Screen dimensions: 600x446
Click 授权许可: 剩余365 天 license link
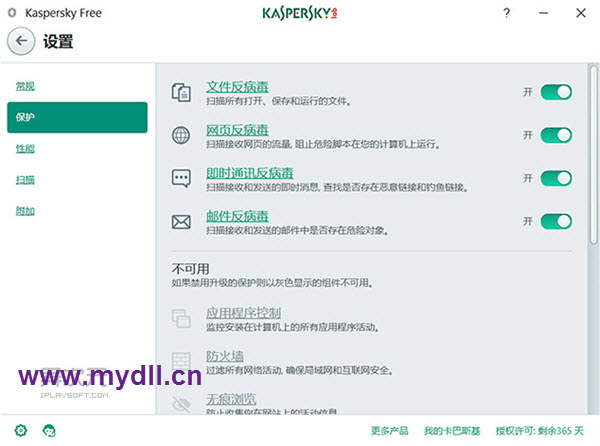540,431
